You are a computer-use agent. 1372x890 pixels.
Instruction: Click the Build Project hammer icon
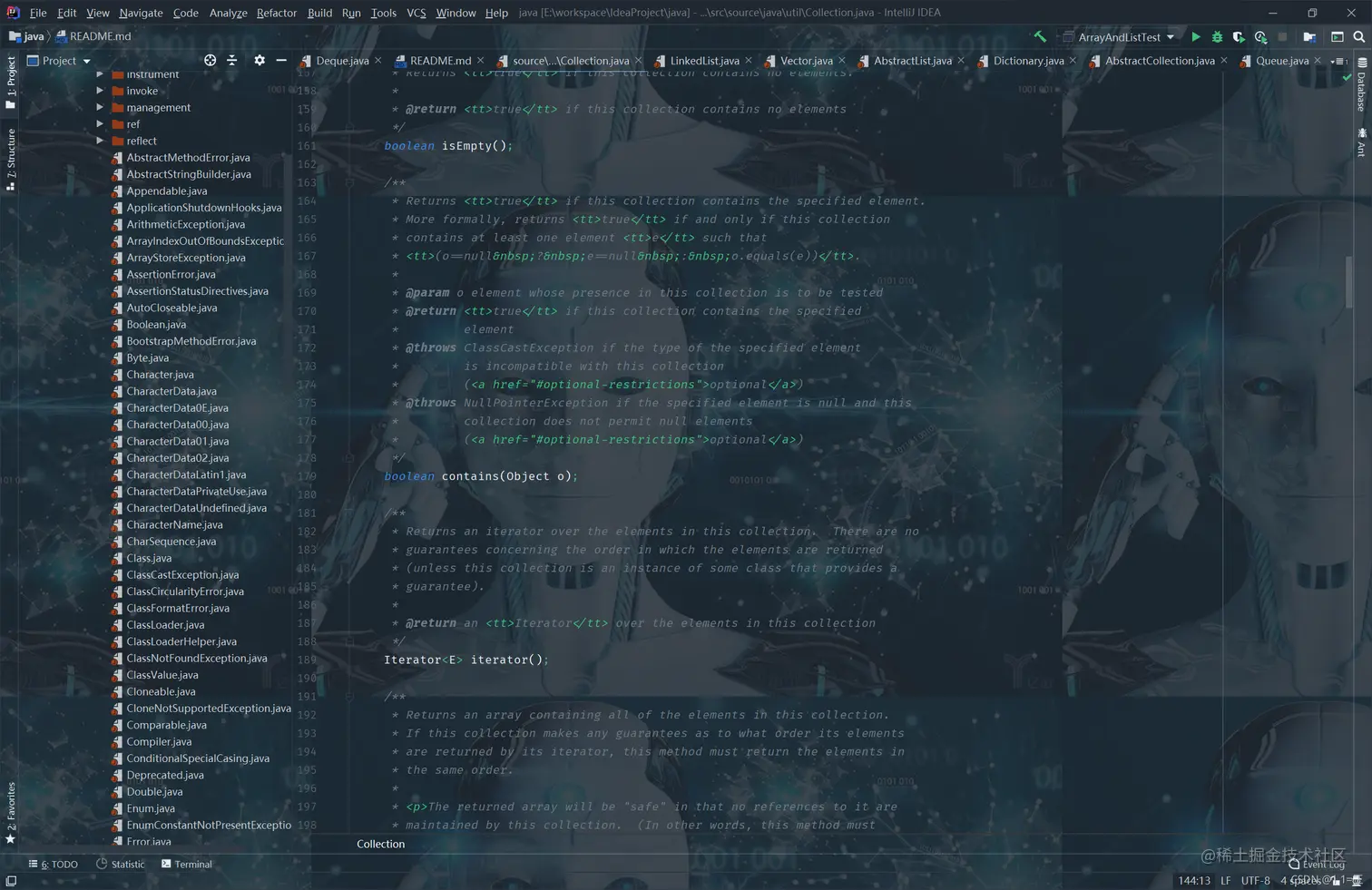(x=1040, y=36)
